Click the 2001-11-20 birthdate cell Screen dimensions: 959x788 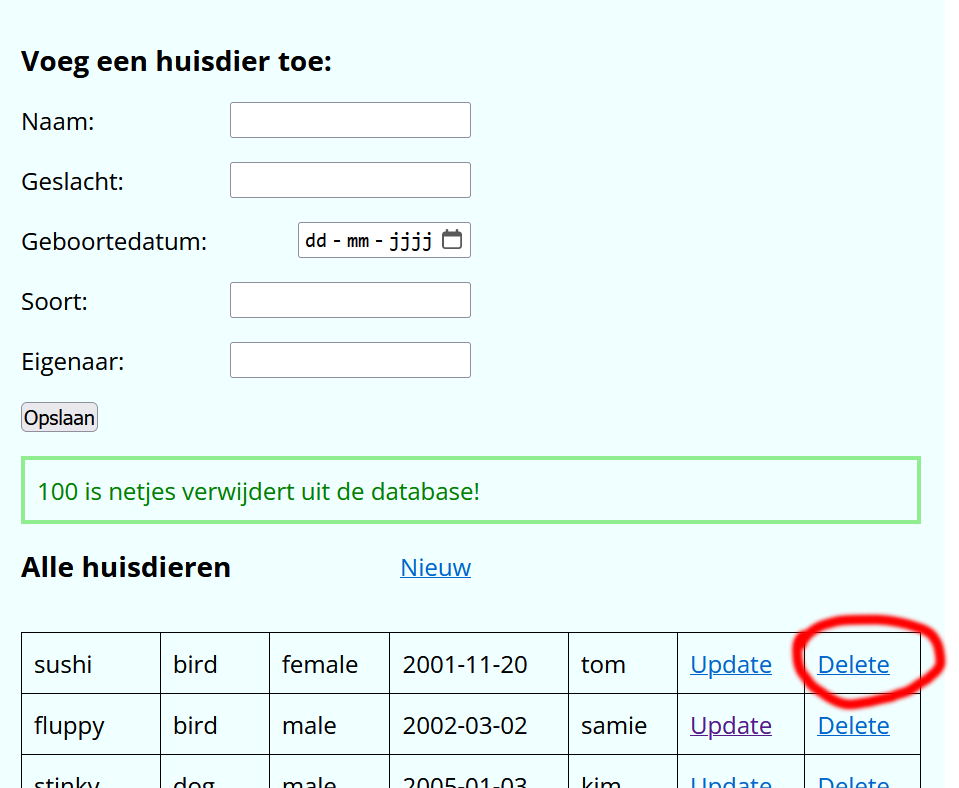point(465,665)
